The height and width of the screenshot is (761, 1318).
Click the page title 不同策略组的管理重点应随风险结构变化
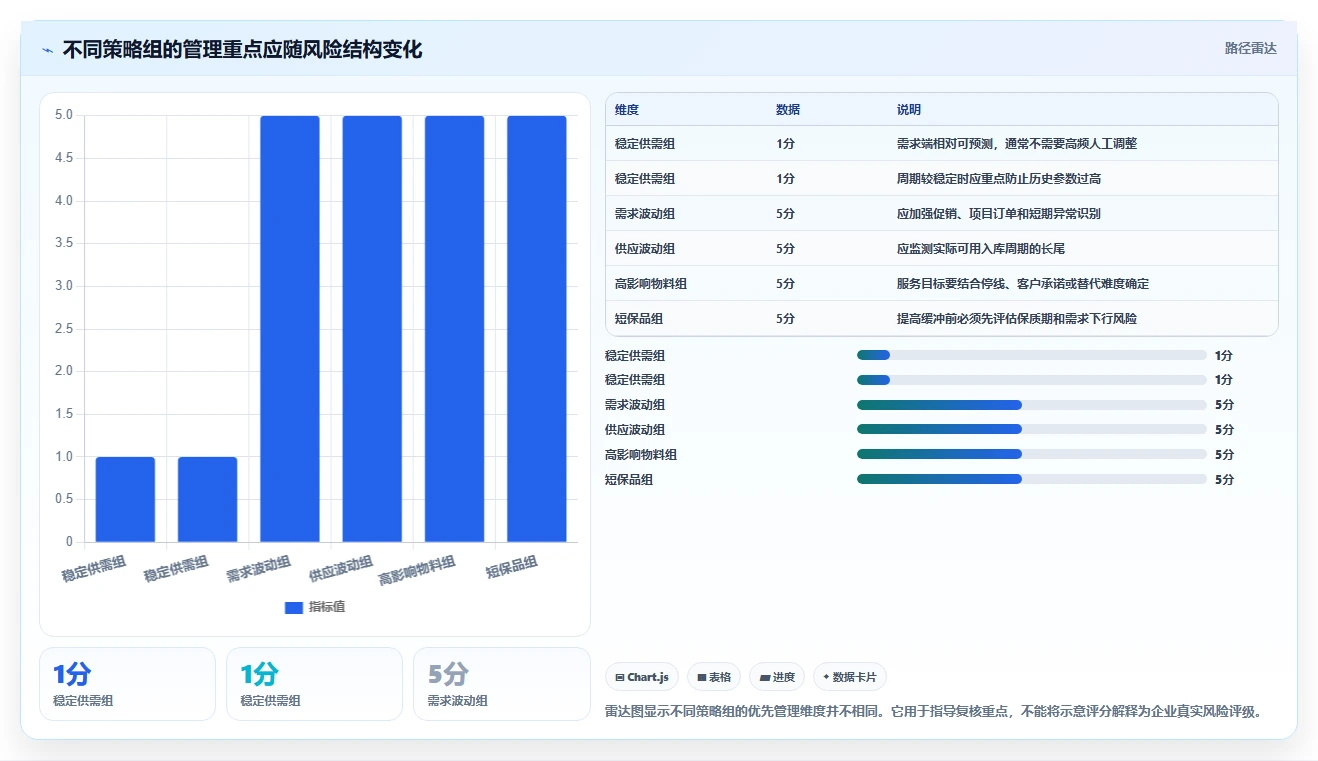[242, 49]
